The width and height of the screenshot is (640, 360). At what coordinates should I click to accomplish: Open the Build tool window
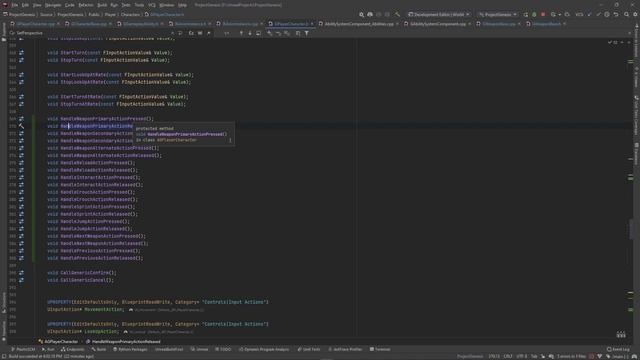coord(99,349)
